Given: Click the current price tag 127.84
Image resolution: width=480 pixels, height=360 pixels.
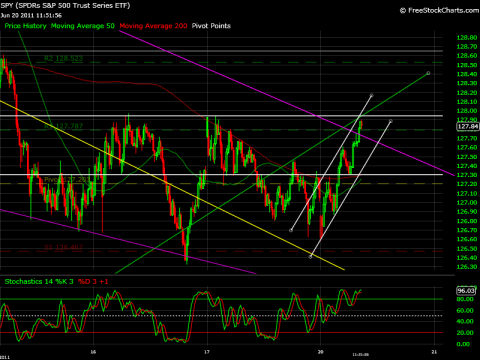Looking at the screenshot, I should pyautogui.click(x=468, y=126).
